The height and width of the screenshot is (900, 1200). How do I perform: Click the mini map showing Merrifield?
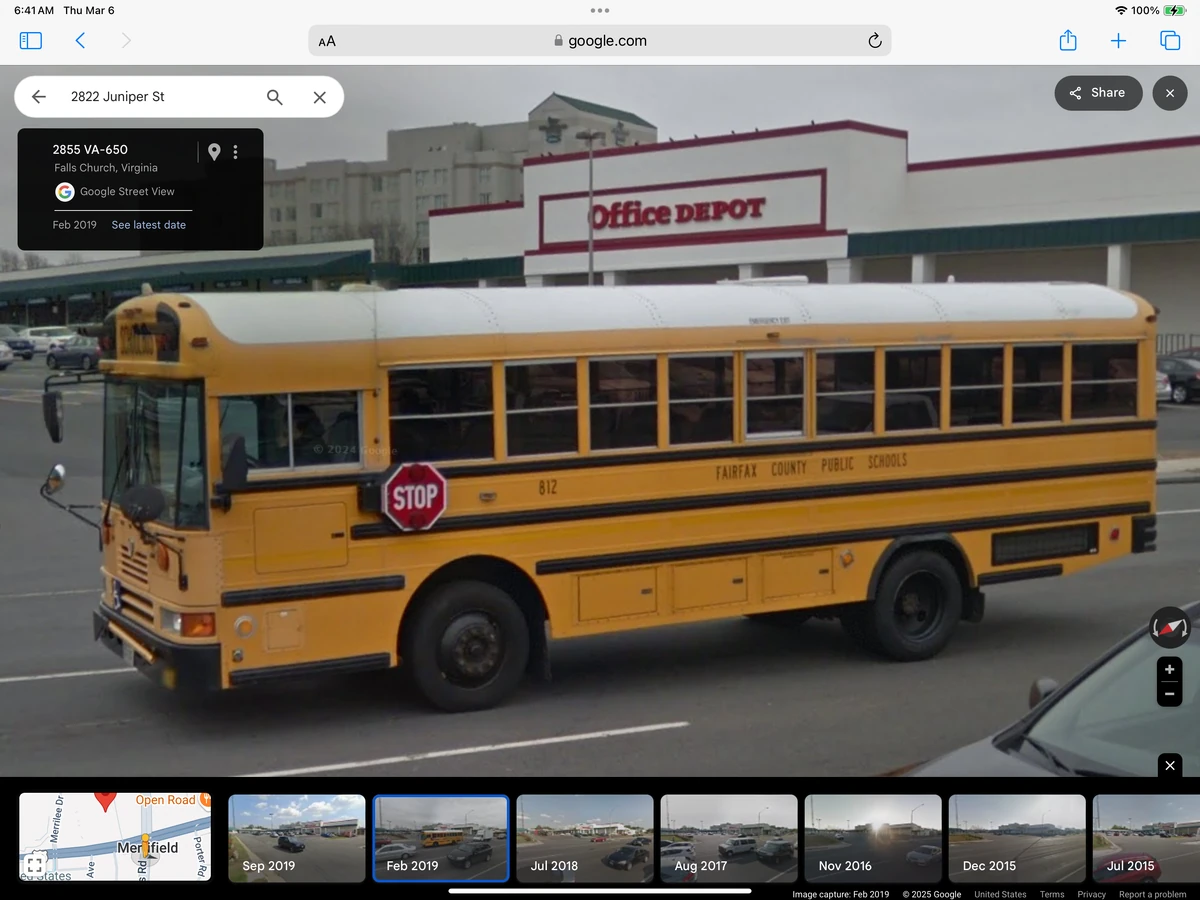pyautogui.click(x=114, y=838)
